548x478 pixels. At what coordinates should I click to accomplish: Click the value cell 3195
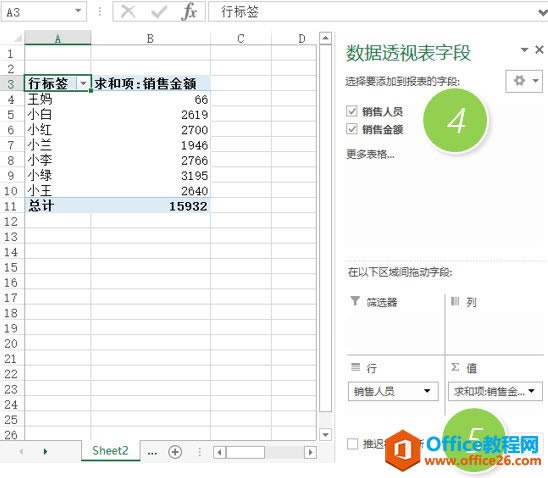point(151,175)
